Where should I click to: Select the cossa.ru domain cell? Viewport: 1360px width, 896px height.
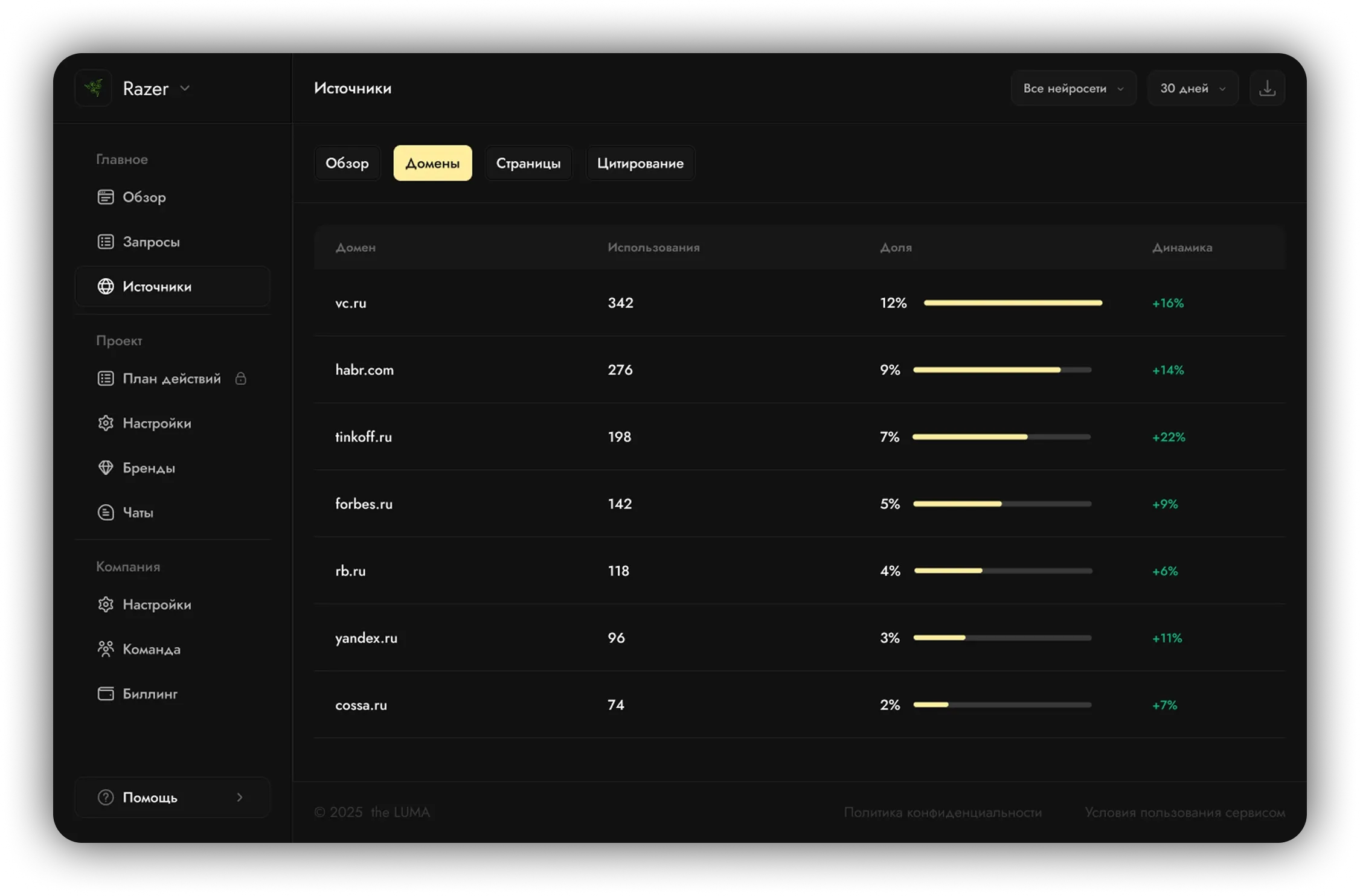(x=361, y=705)
